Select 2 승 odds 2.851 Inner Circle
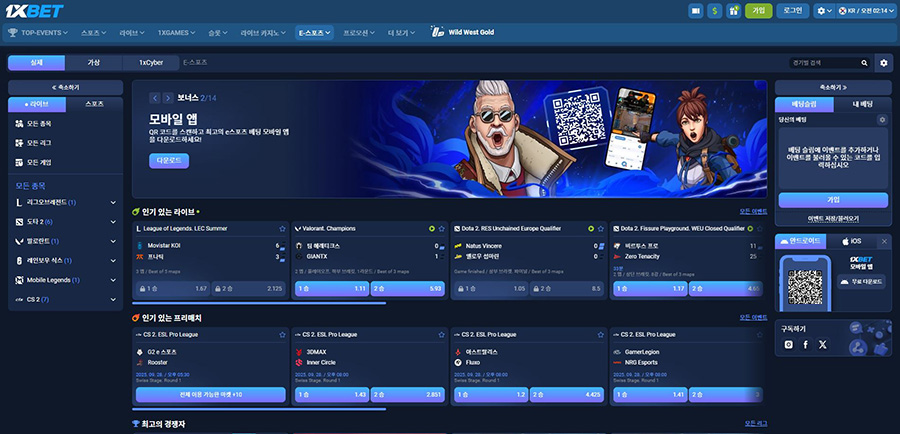The width and height of the screenshot is (900, 434). click(408, 395)
